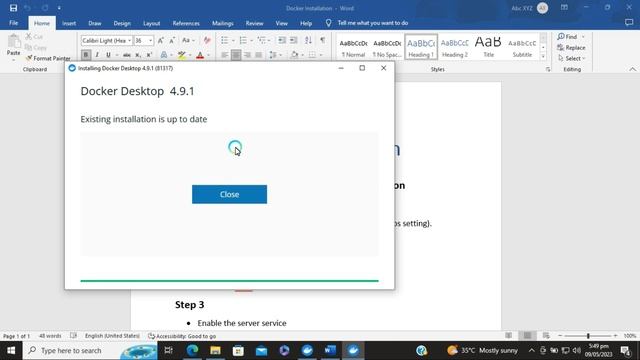Click the Shading paint bucket icon
Image resolution: width=640 pixels, height=360 pixels.
[294, 55]
